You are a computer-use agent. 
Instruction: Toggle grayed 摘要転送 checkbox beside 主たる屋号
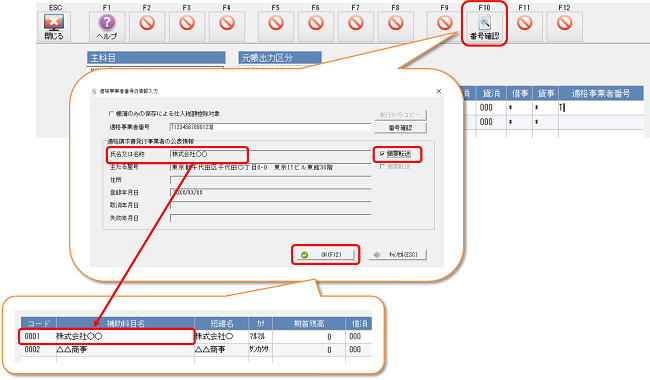(x=382, y=167)
